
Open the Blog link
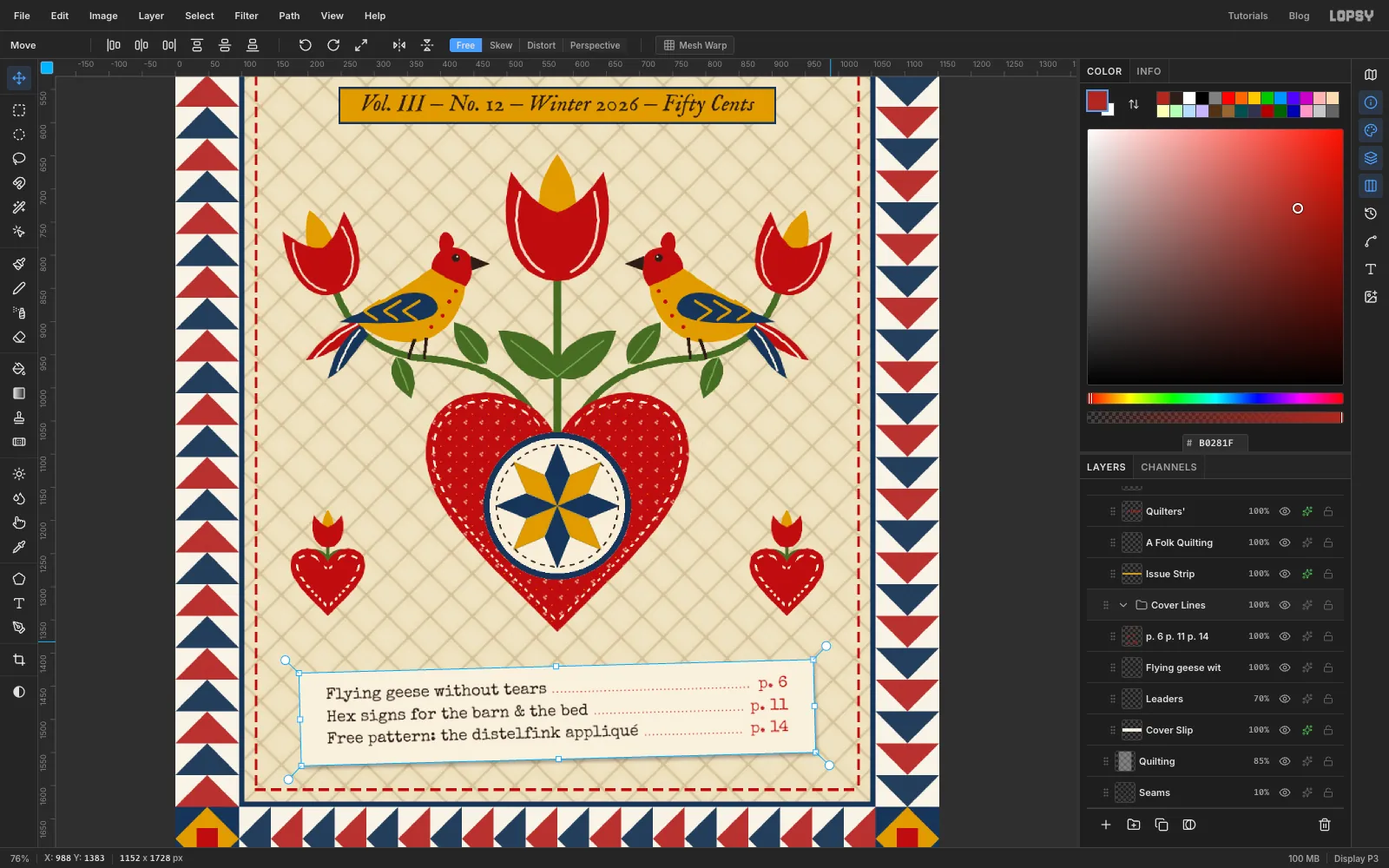[x=1299, y=16]
